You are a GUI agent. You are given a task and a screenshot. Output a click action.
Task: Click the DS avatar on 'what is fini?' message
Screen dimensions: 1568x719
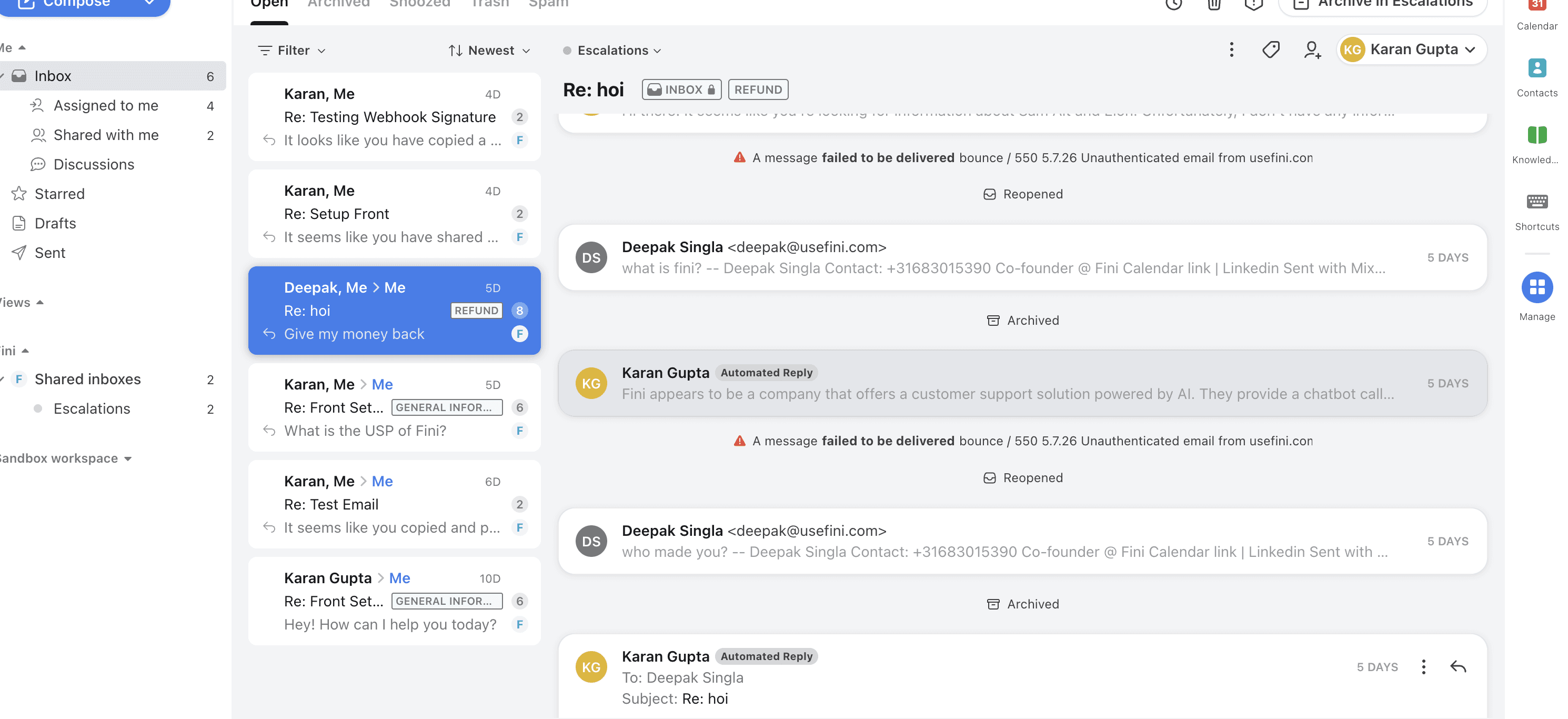click(591, 257)
